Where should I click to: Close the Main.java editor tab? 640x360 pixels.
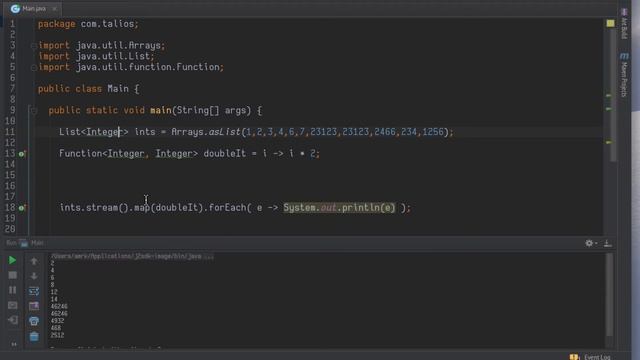click(54, 8)
